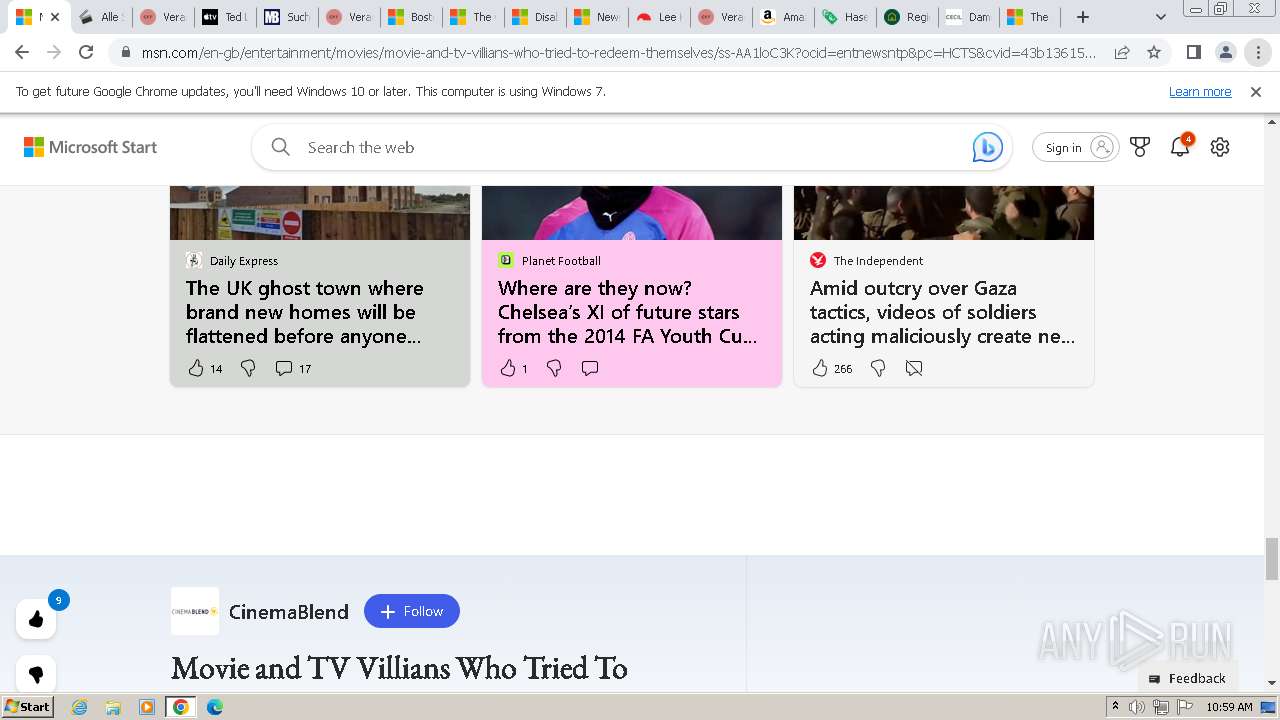The width and height of the screenshot is (1280, 720).
Task: Switch to the 'New' tab
Action: [597, 17]
